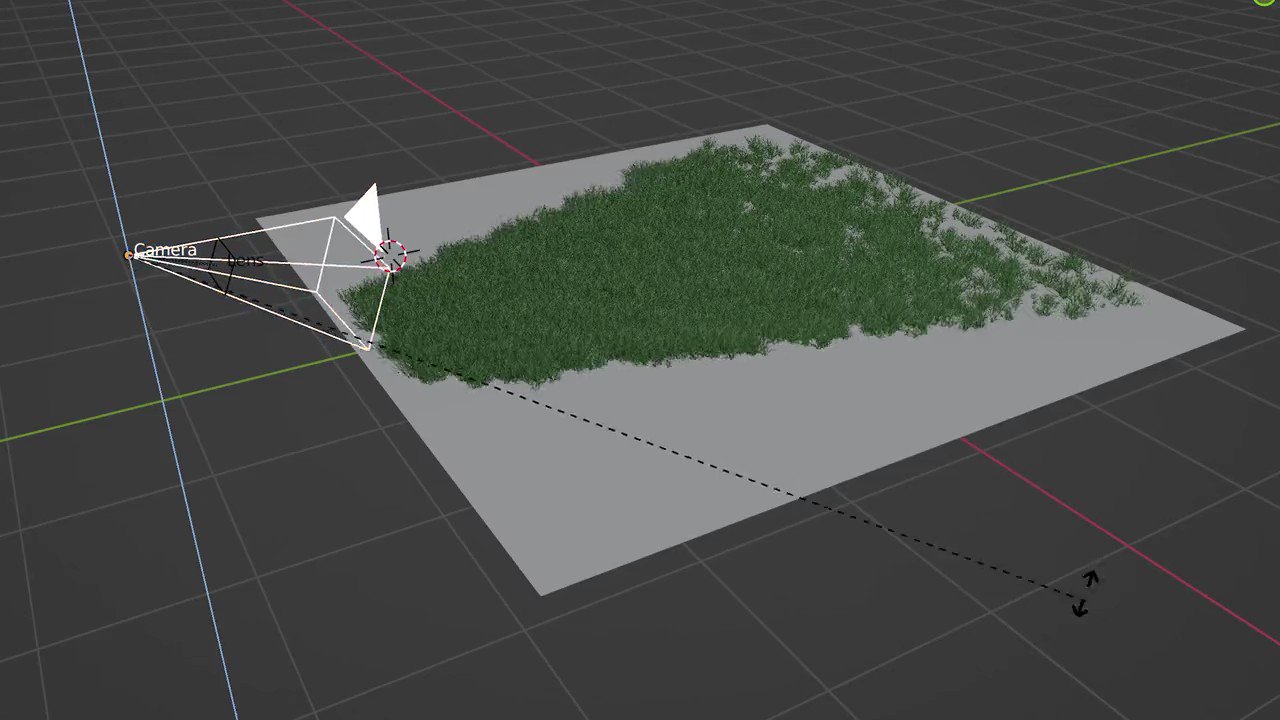Select the camera origin point dot
The width and height of the screenshot is (1280, 720).
pyautogui.click(x=129, y=256)
